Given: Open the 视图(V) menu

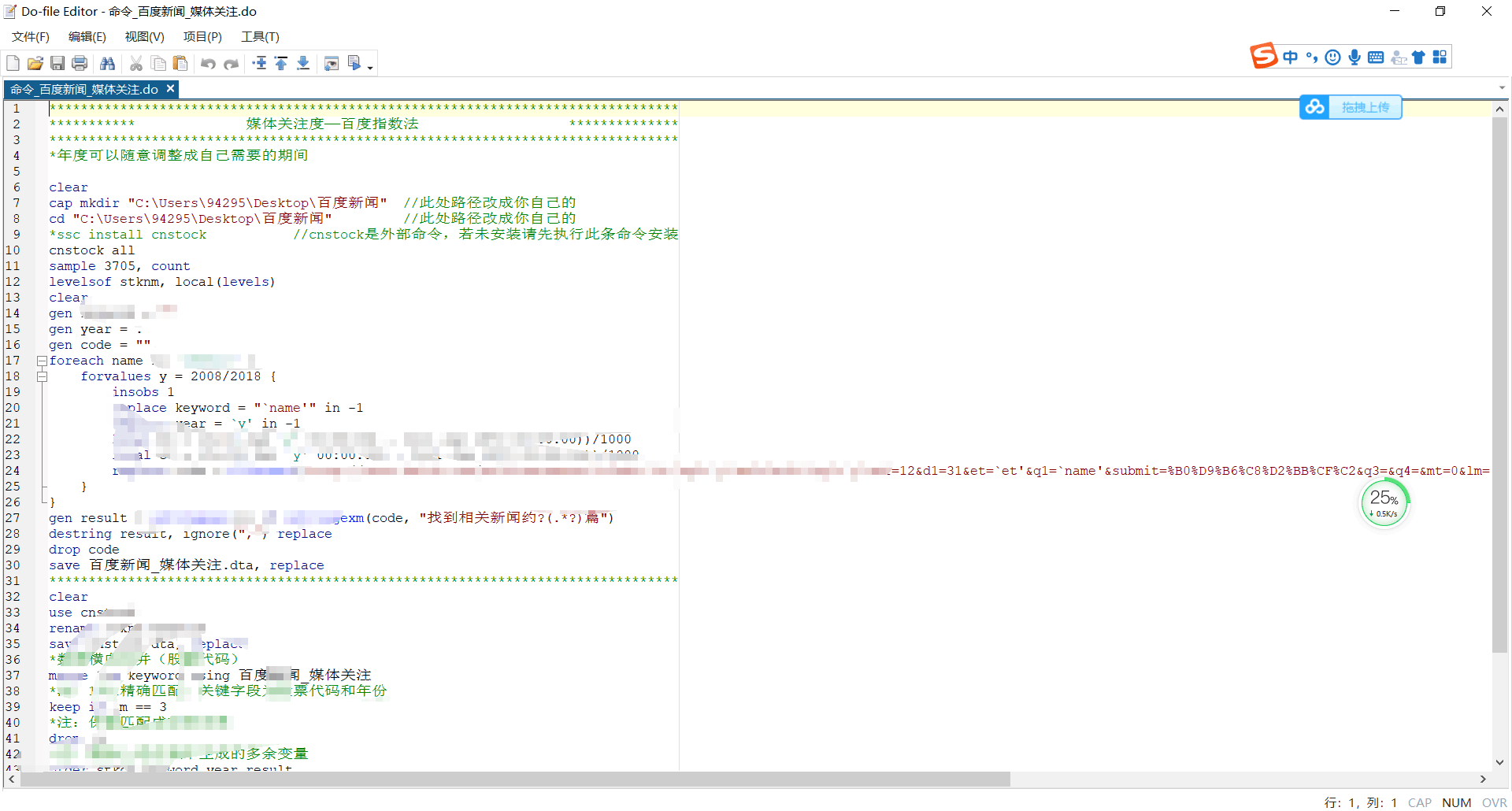Looking at the screenshot, I should click(x=145, y=37).
